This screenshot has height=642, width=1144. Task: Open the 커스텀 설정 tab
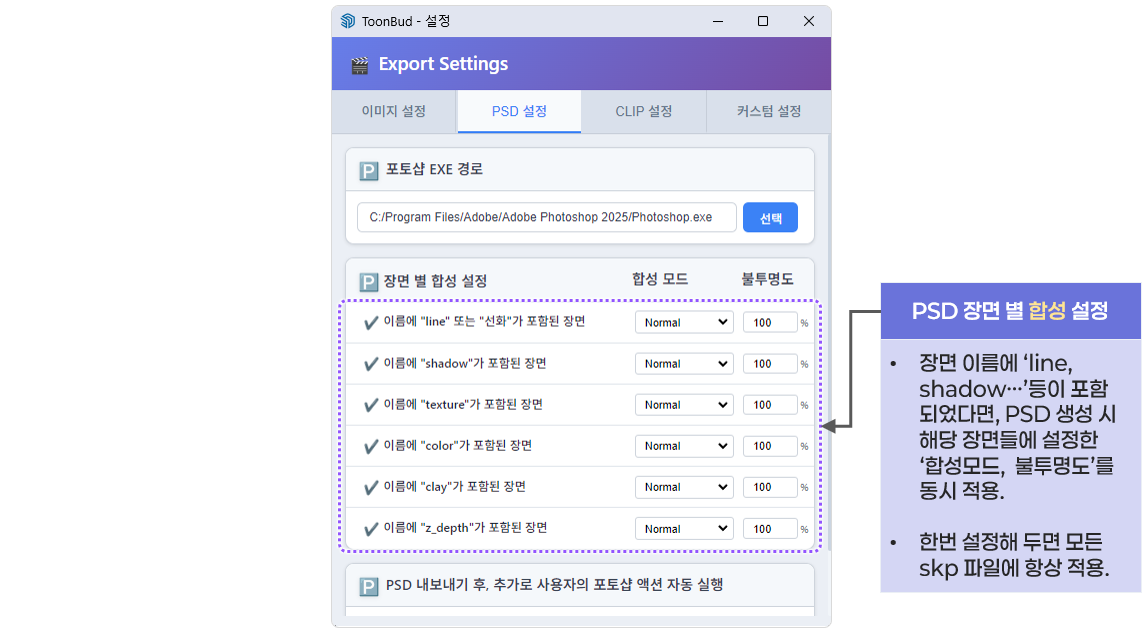767,111
